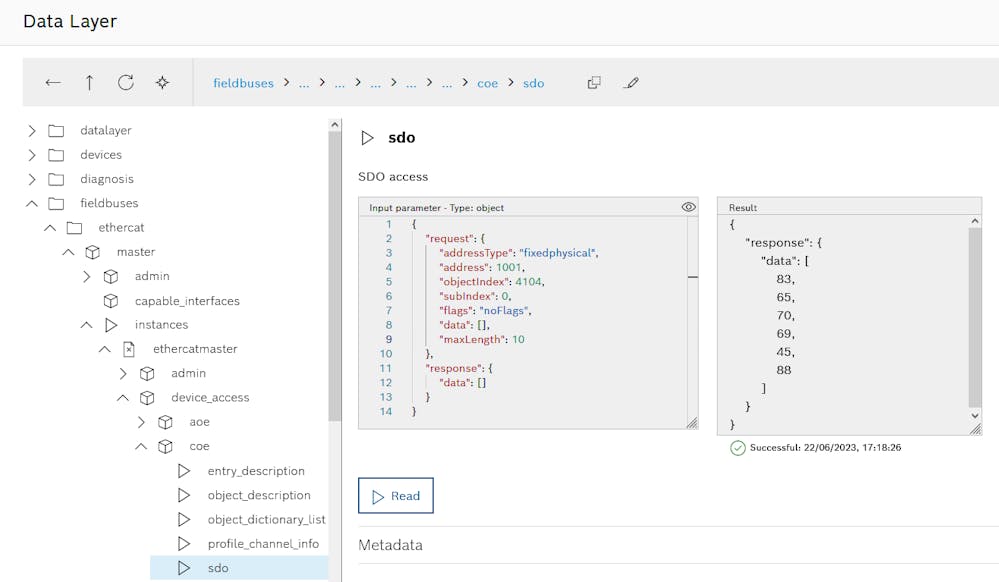Select the coe breadcrumb link
Image resolution: width=999 pixels, height=582 pixels.
tap(487, 83)
